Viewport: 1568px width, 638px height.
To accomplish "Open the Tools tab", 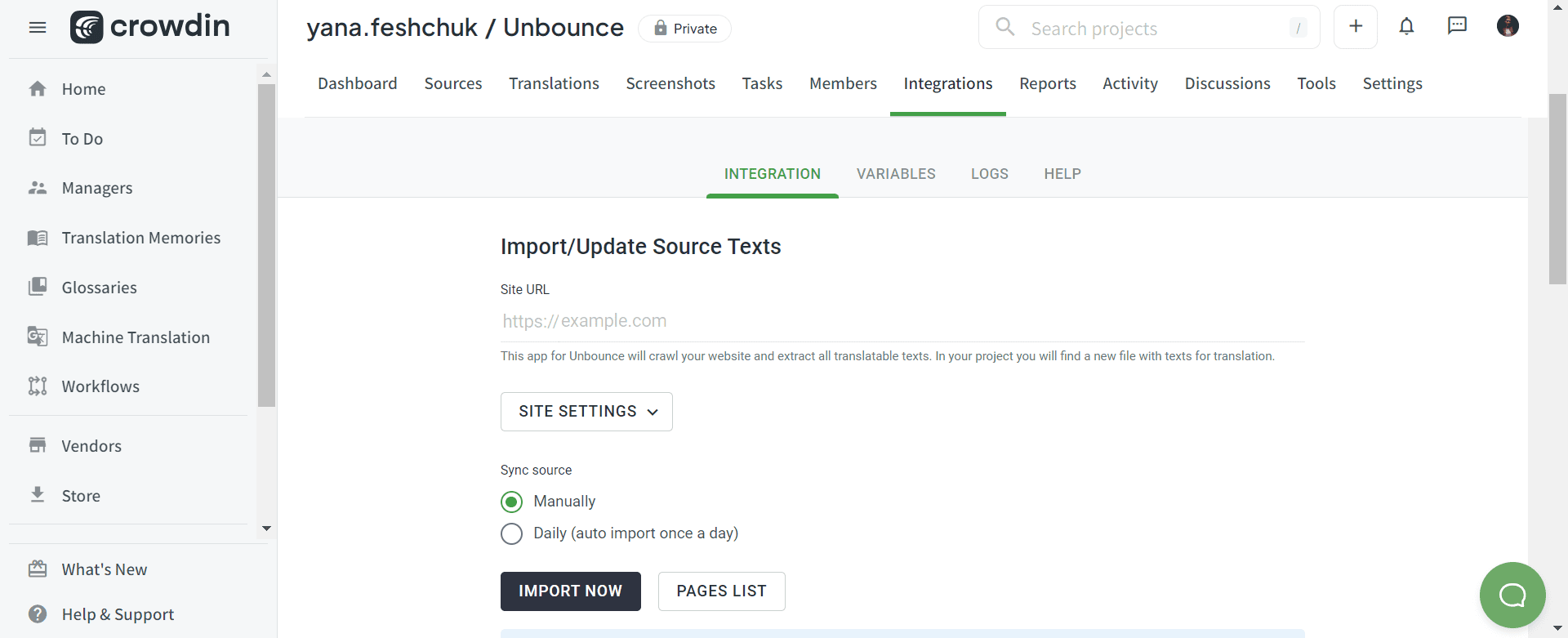I will [x=1316, y=83].
